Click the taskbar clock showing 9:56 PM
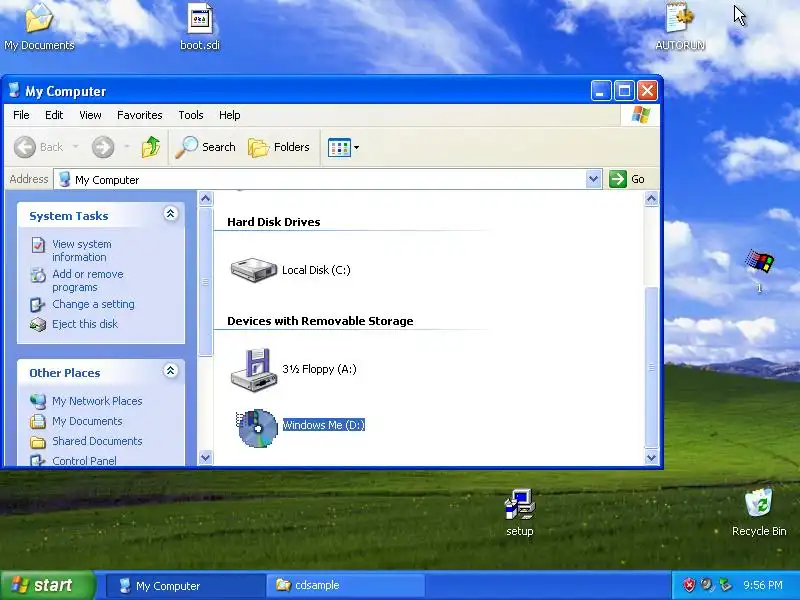Image resolution: width=800 pixels, height=600 pixels. coord(763,585)
